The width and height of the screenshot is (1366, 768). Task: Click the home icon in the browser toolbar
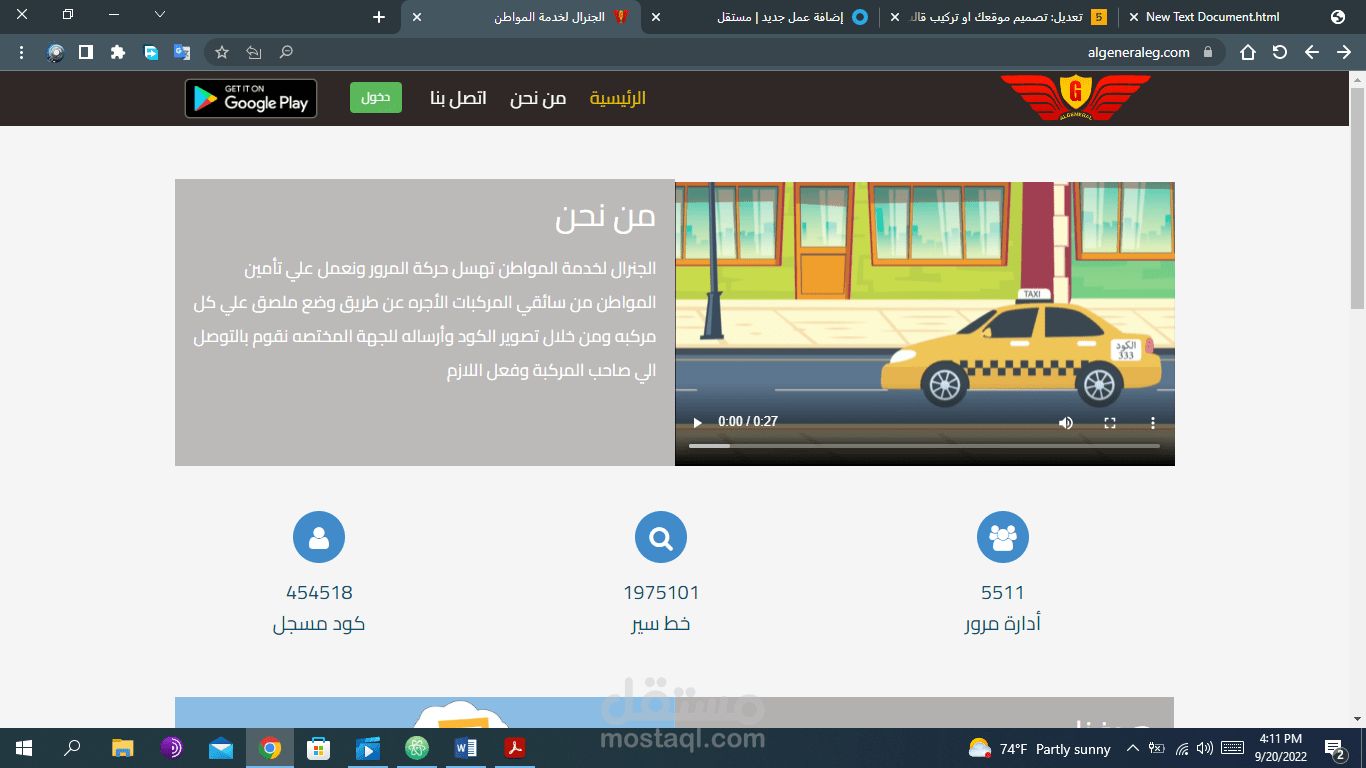tap(1248, 52)
